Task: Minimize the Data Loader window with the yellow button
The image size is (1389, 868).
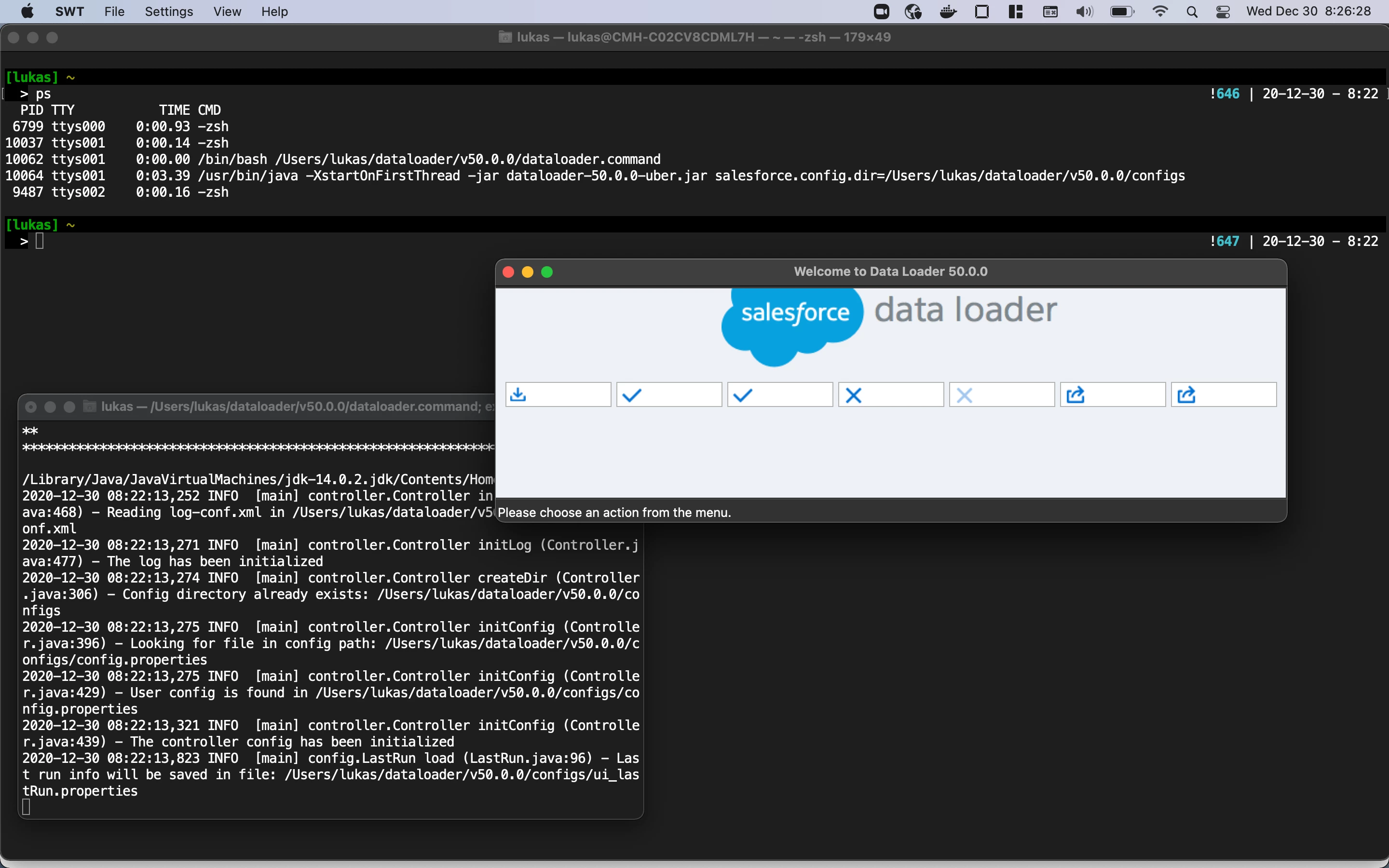Action: point(528,272)
